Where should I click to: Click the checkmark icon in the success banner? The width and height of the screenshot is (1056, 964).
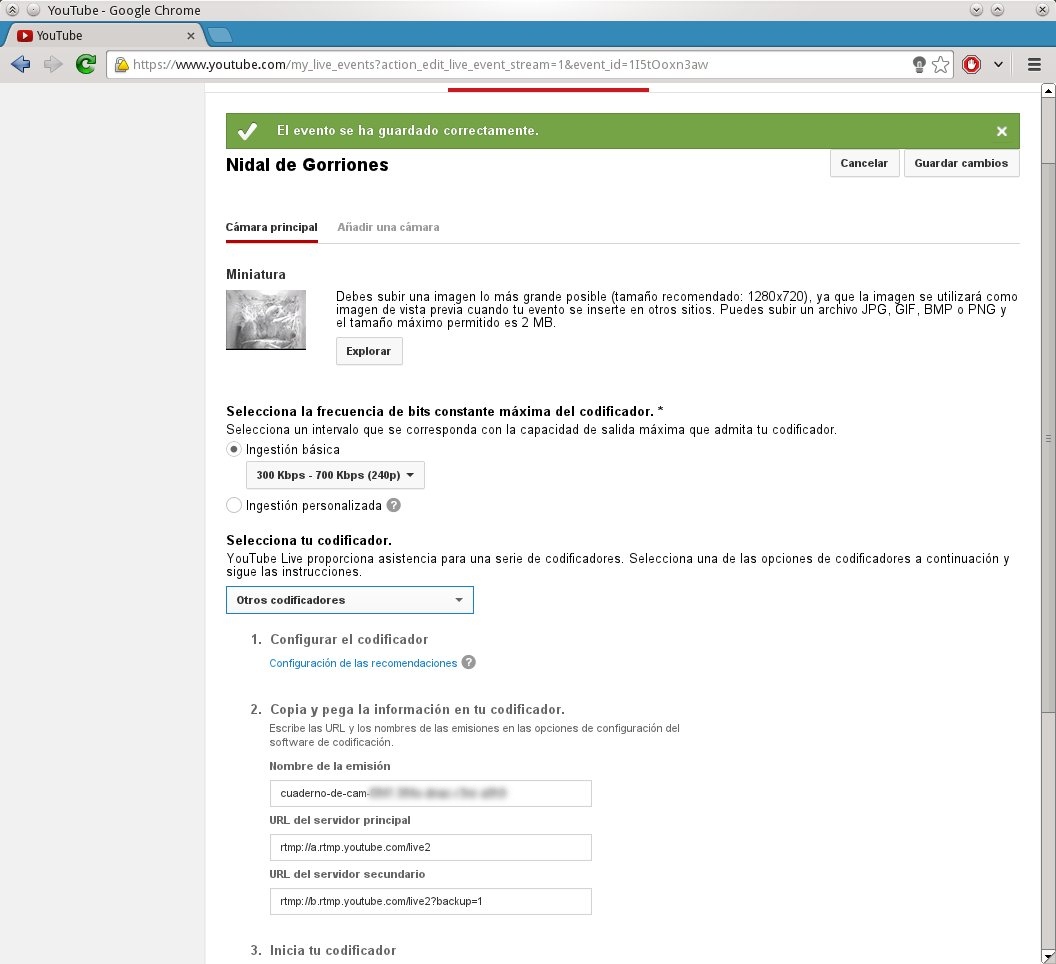pyautogui.click(x=247, y=131)
